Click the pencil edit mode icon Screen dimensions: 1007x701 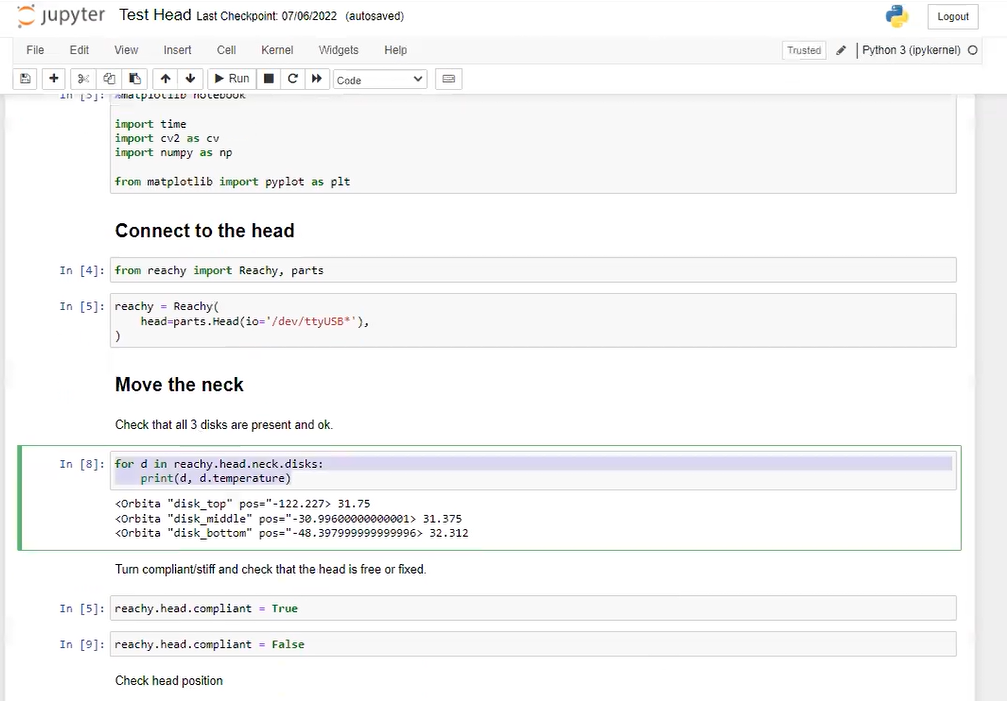click(x=841, y=50)
